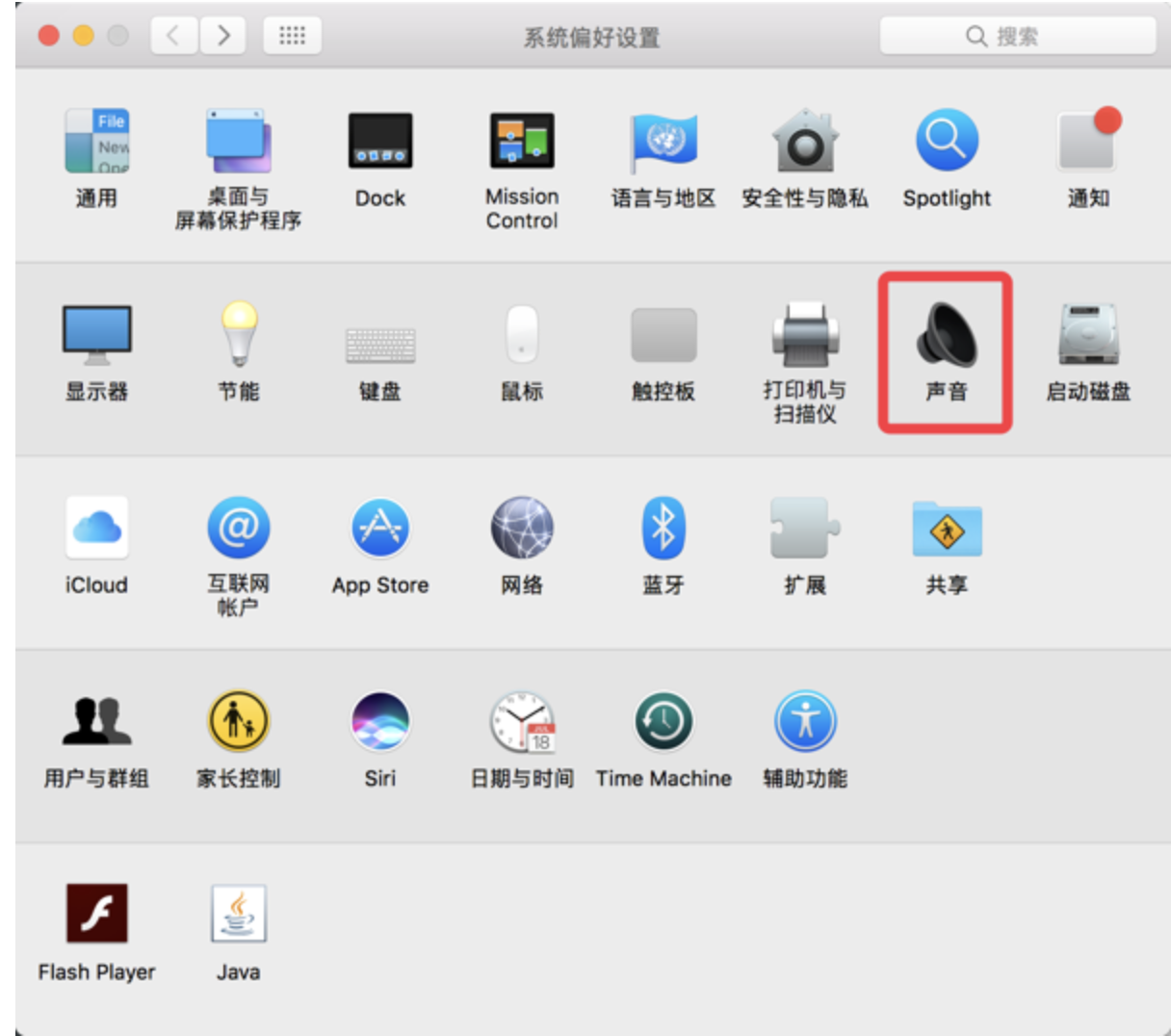Screen dimensions: 1171x1036
Task: Click the search field 搜索
Action: (x=1017, y=37)
